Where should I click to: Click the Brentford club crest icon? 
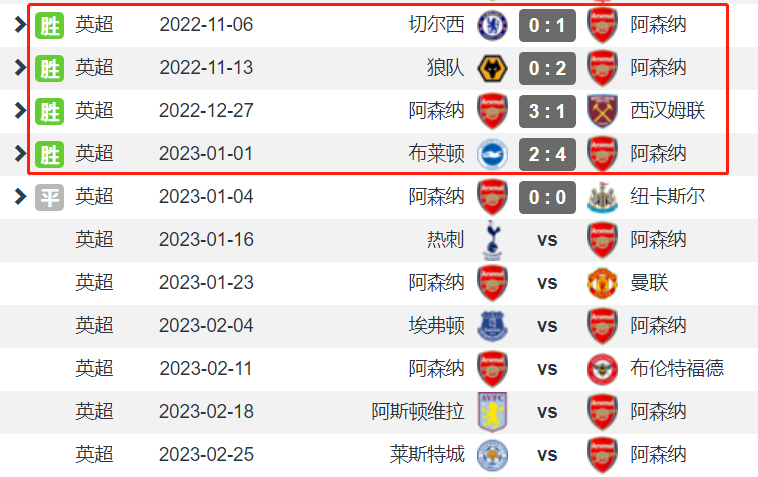(602, 369)
